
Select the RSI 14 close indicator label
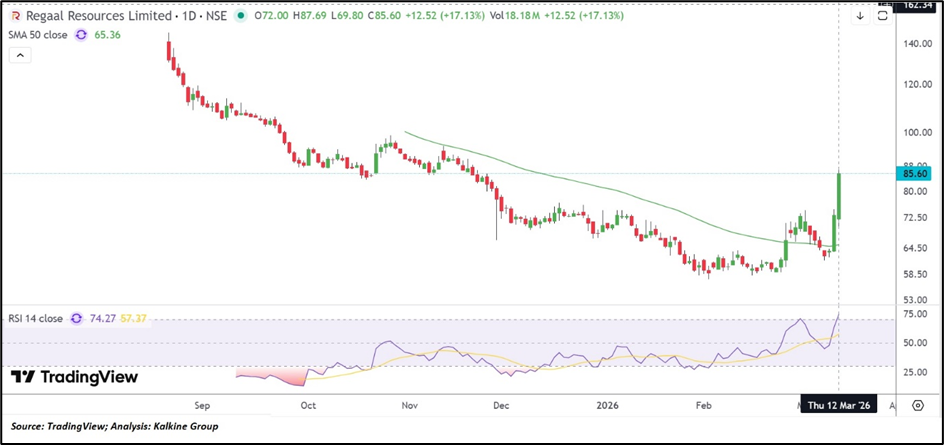click(x=35, y=319)
